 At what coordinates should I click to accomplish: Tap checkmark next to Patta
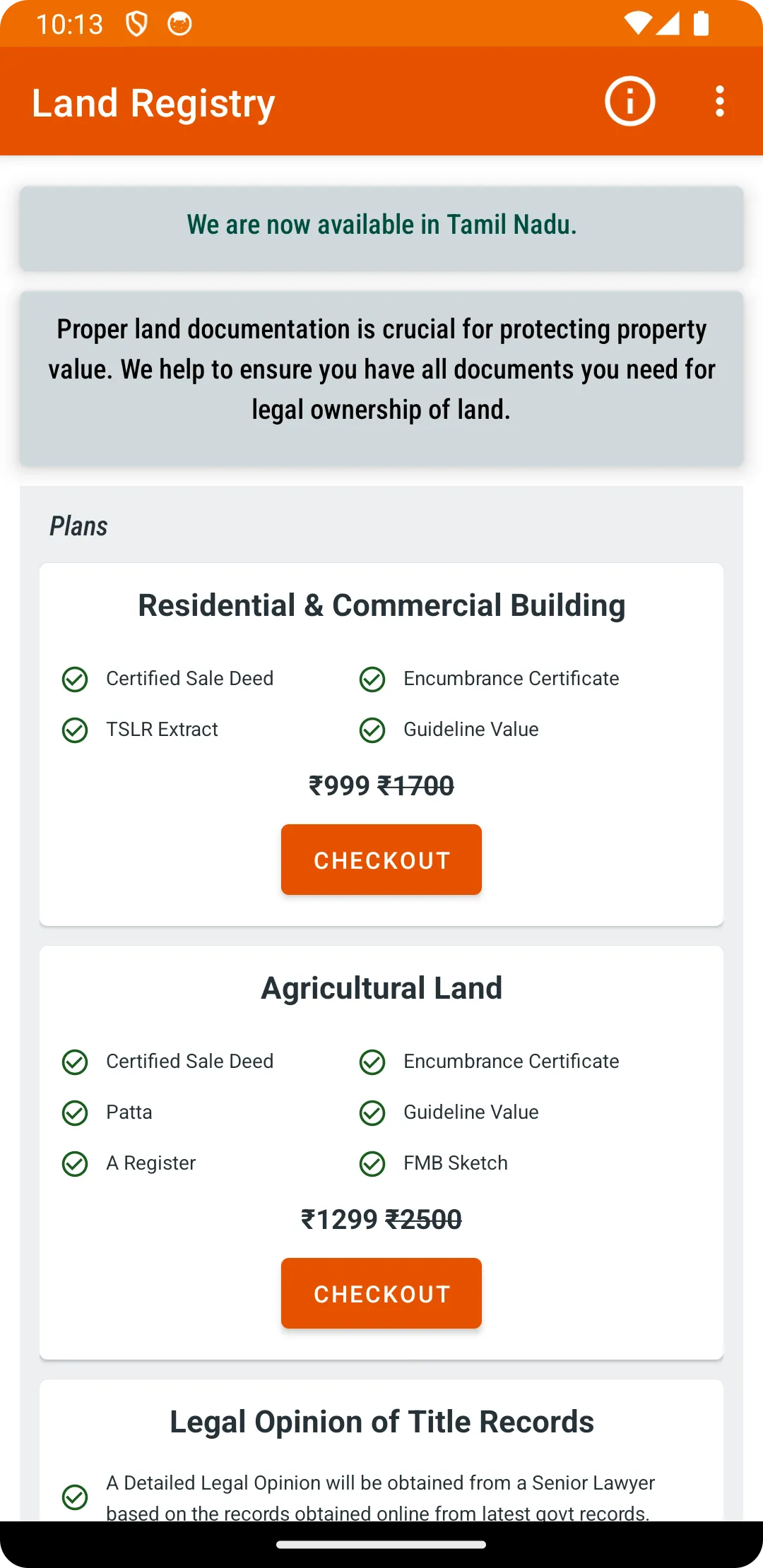tap(75, 1112)
